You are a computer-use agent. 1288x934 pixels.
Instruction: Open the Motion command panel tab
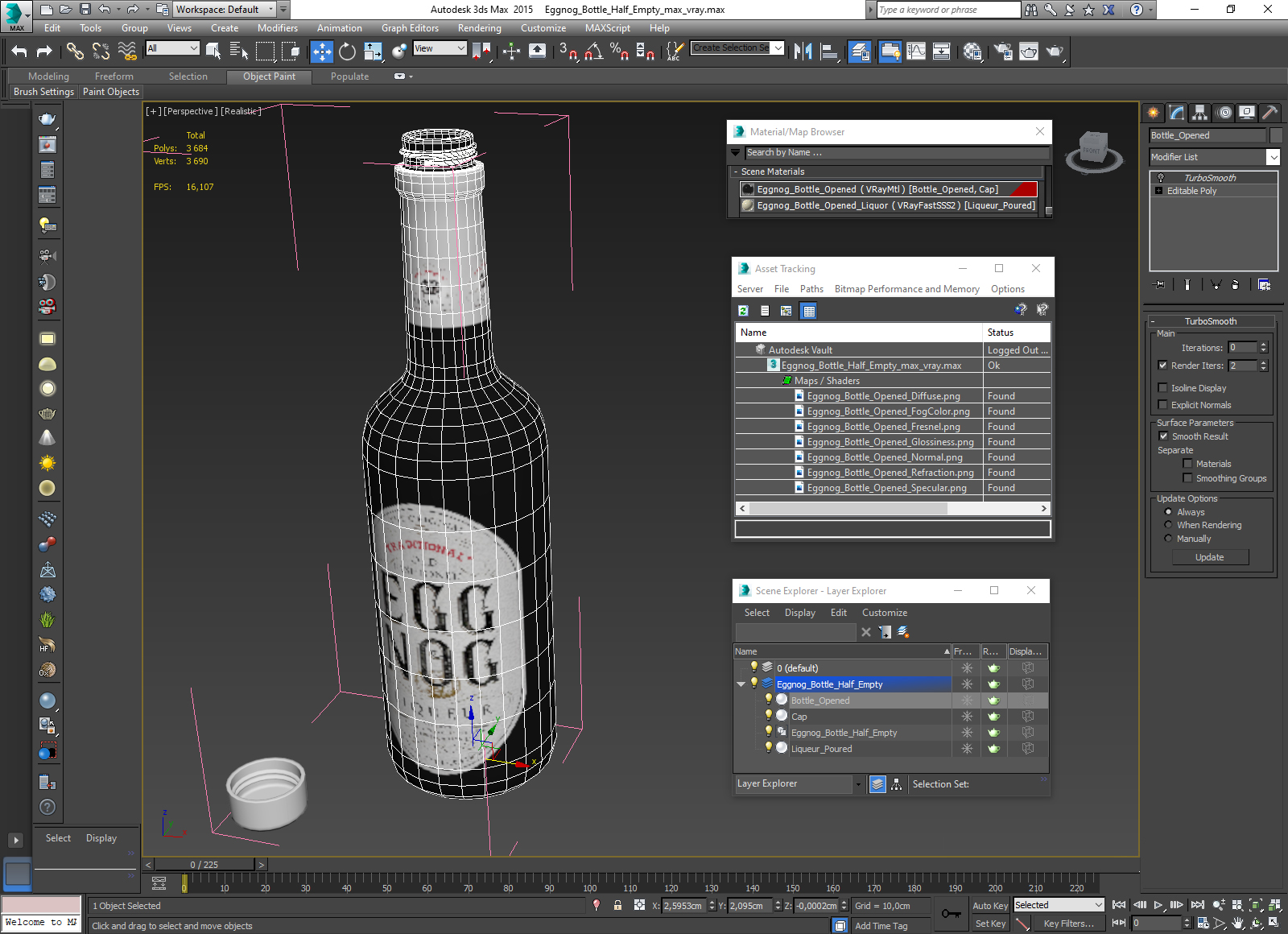tap(1224, 113)
